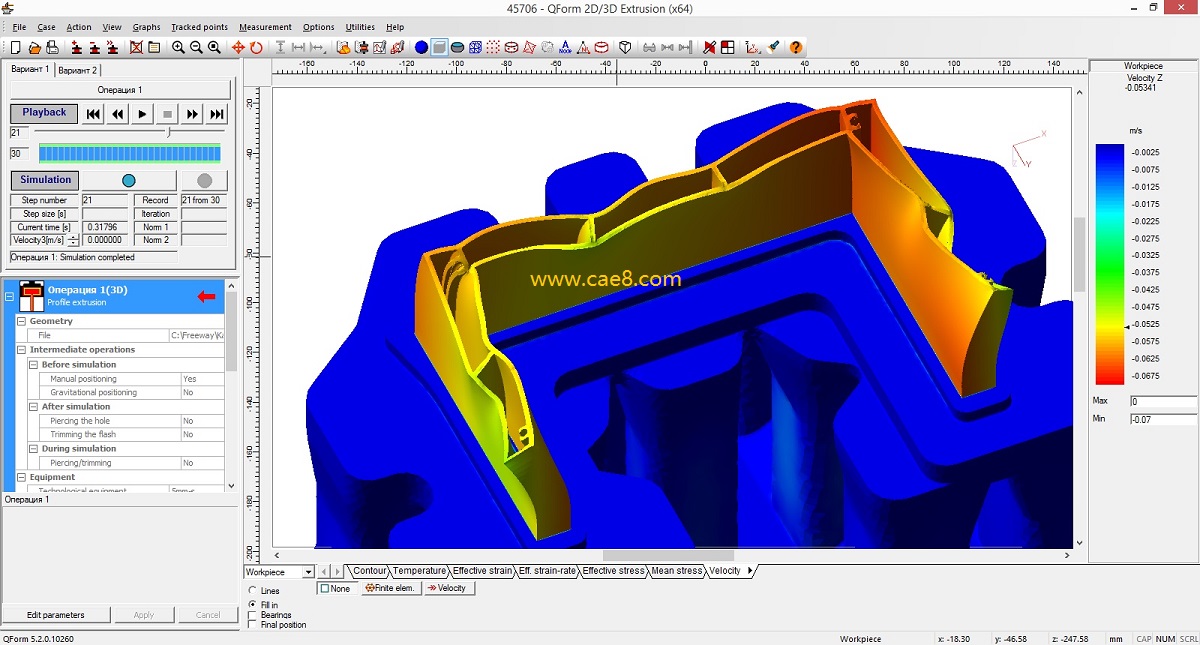Image resolution: width=1200 pixels, height=645 pixels.
Task: Select the Lines radio button
Action: pos(251,591)
